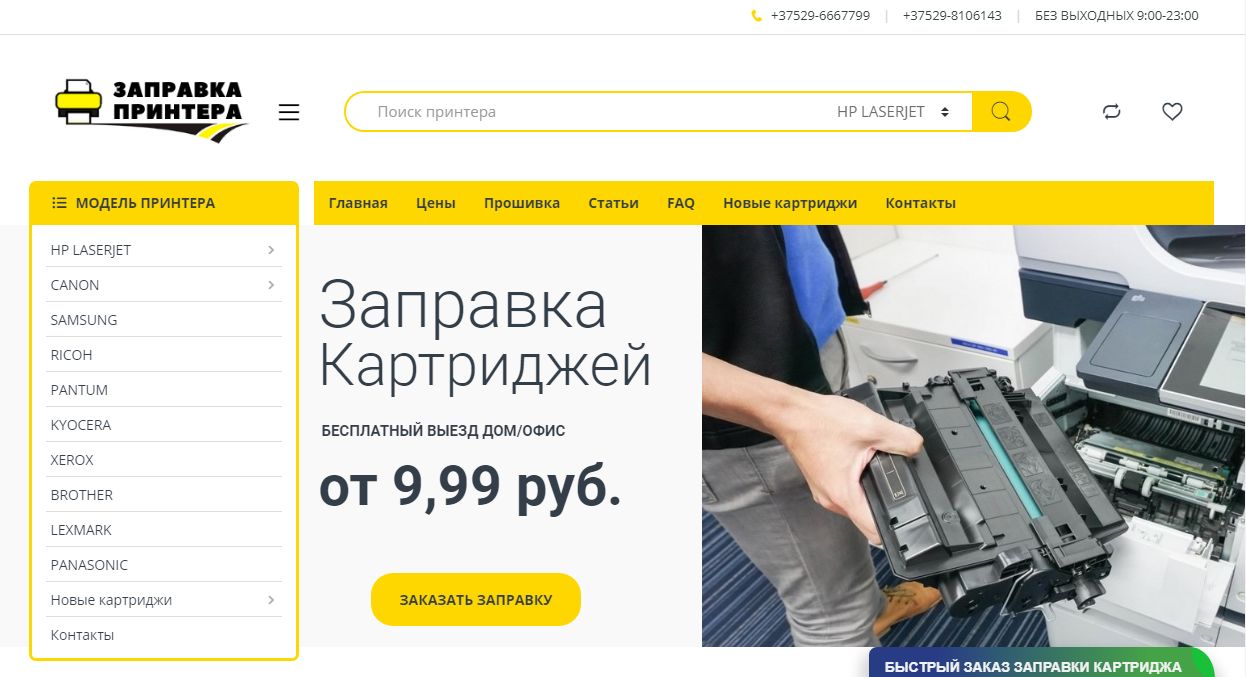Open the FAQ menu item
Screen dimensions: 1246x677
tap(681, 203)
